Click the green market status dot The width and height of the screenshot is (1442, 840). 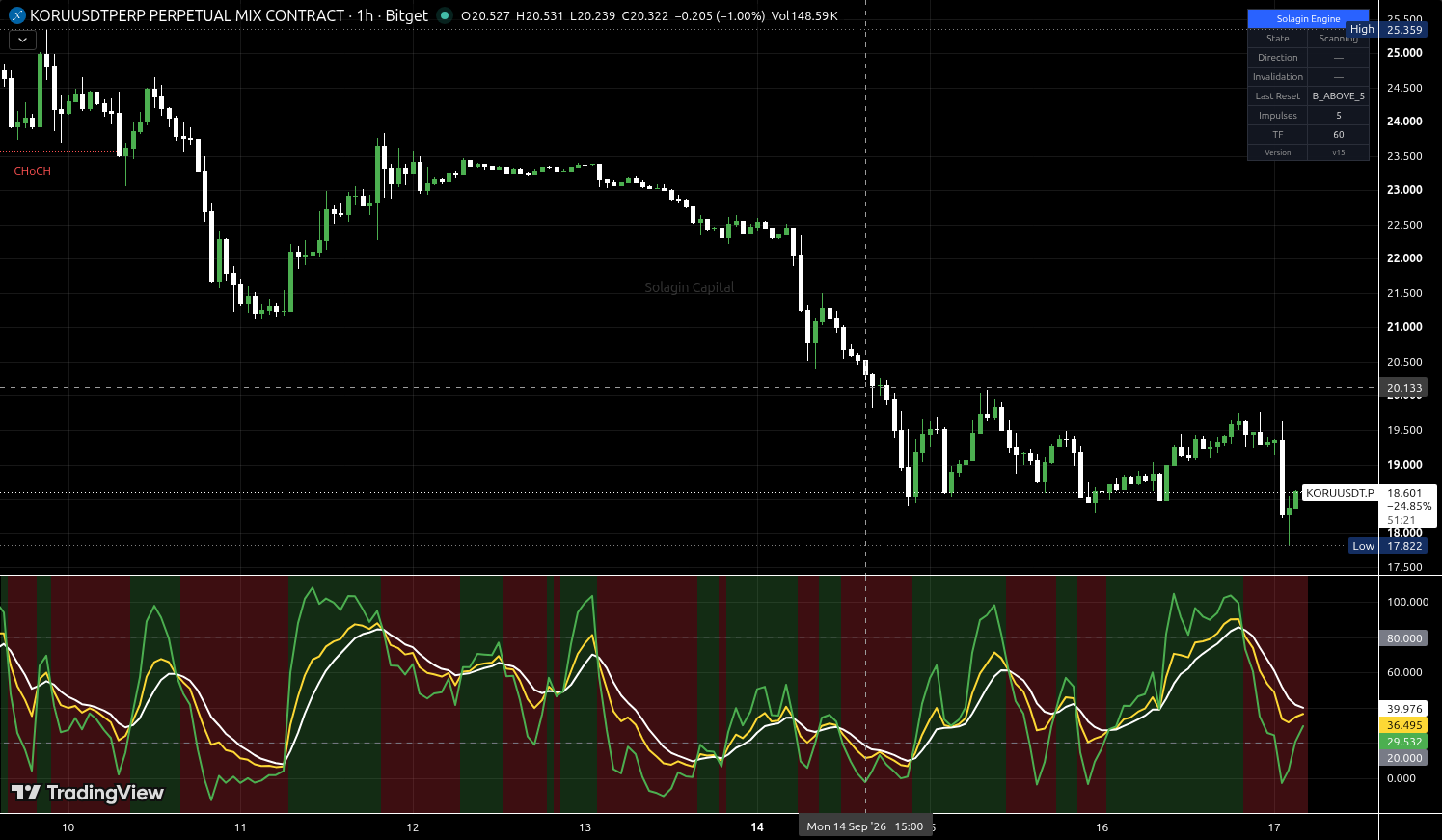click(x=444, y=15)
